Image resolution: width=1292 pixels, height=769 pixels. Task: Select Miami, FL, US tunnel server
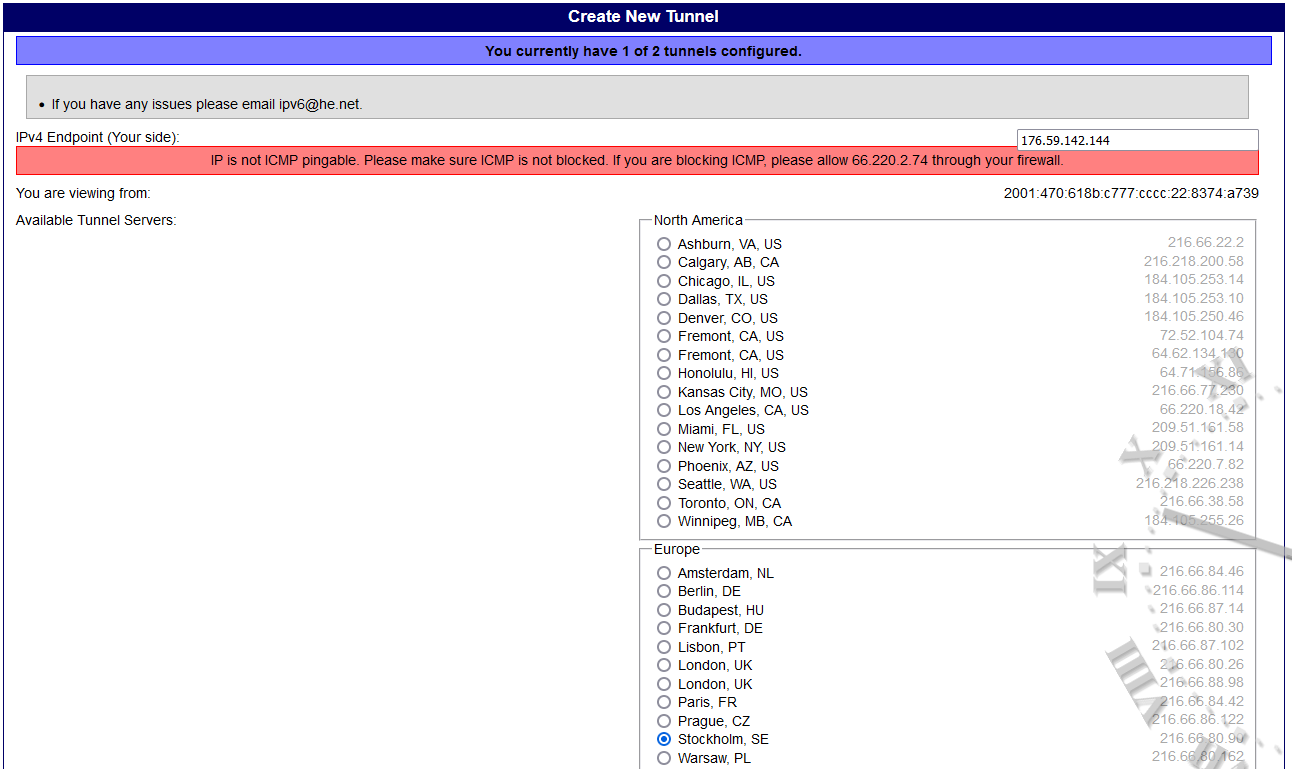pos(664,429)
